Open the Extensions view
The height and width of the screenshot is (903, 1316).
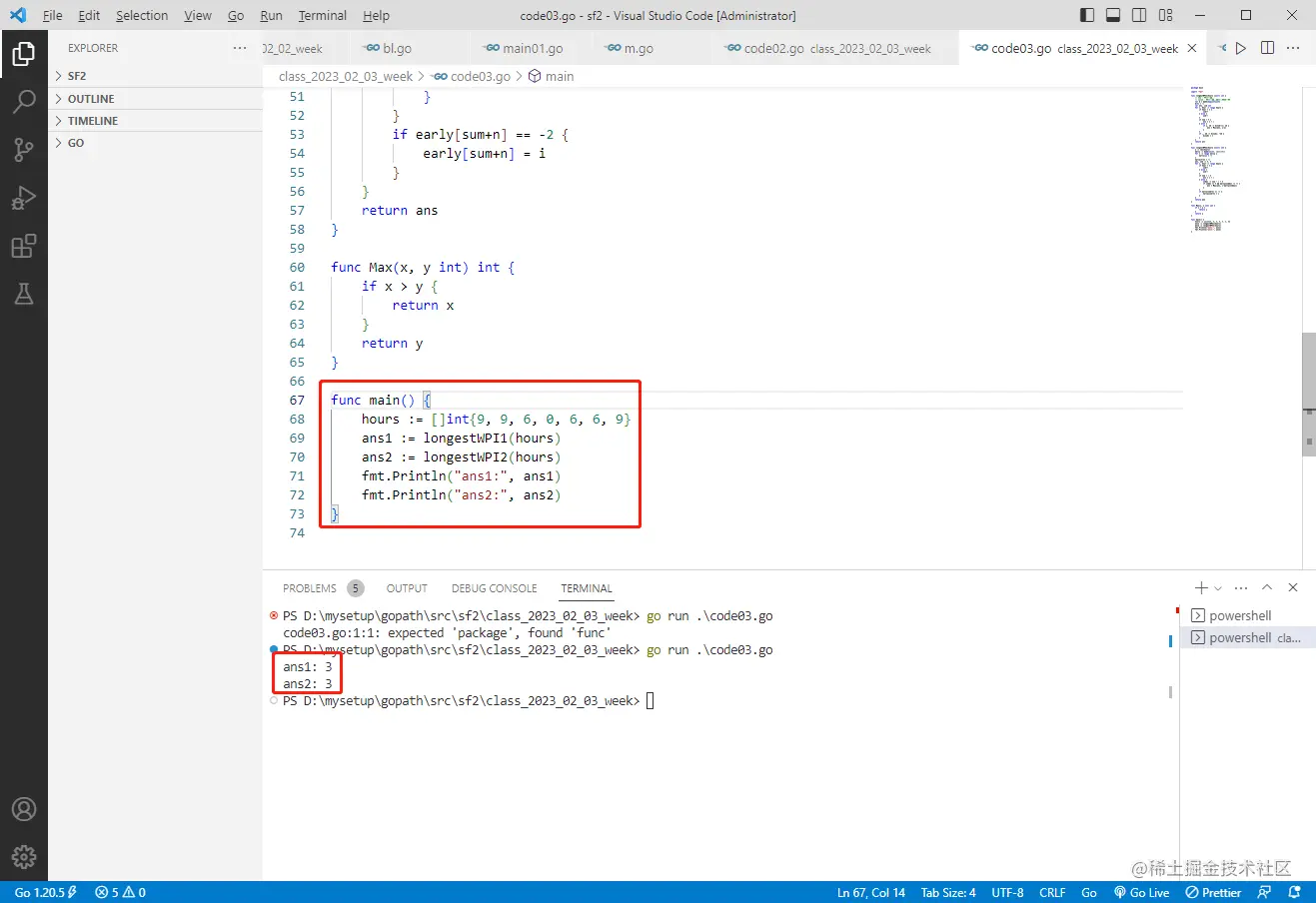pyautogui.click(x=24, y=246)
